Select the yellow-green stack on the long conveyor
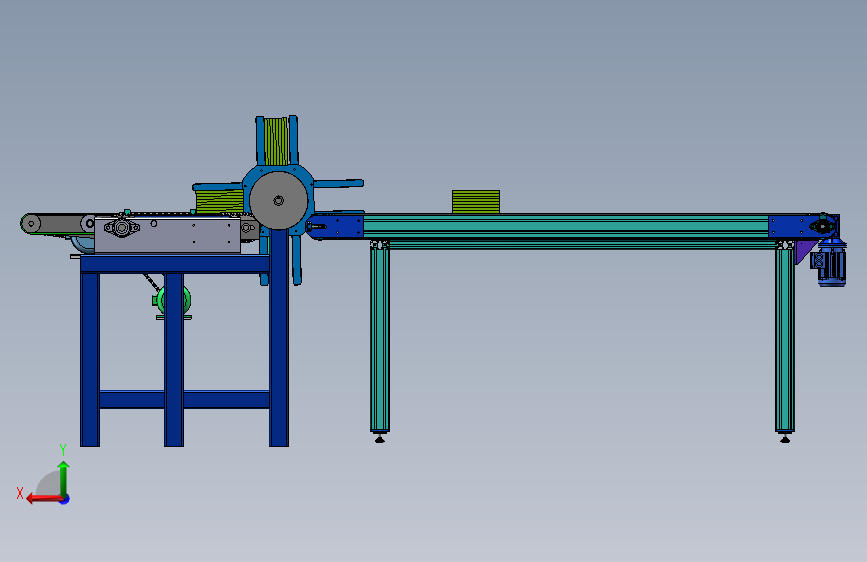The width and height of the screenshot is (867, 562). point(476,201)
